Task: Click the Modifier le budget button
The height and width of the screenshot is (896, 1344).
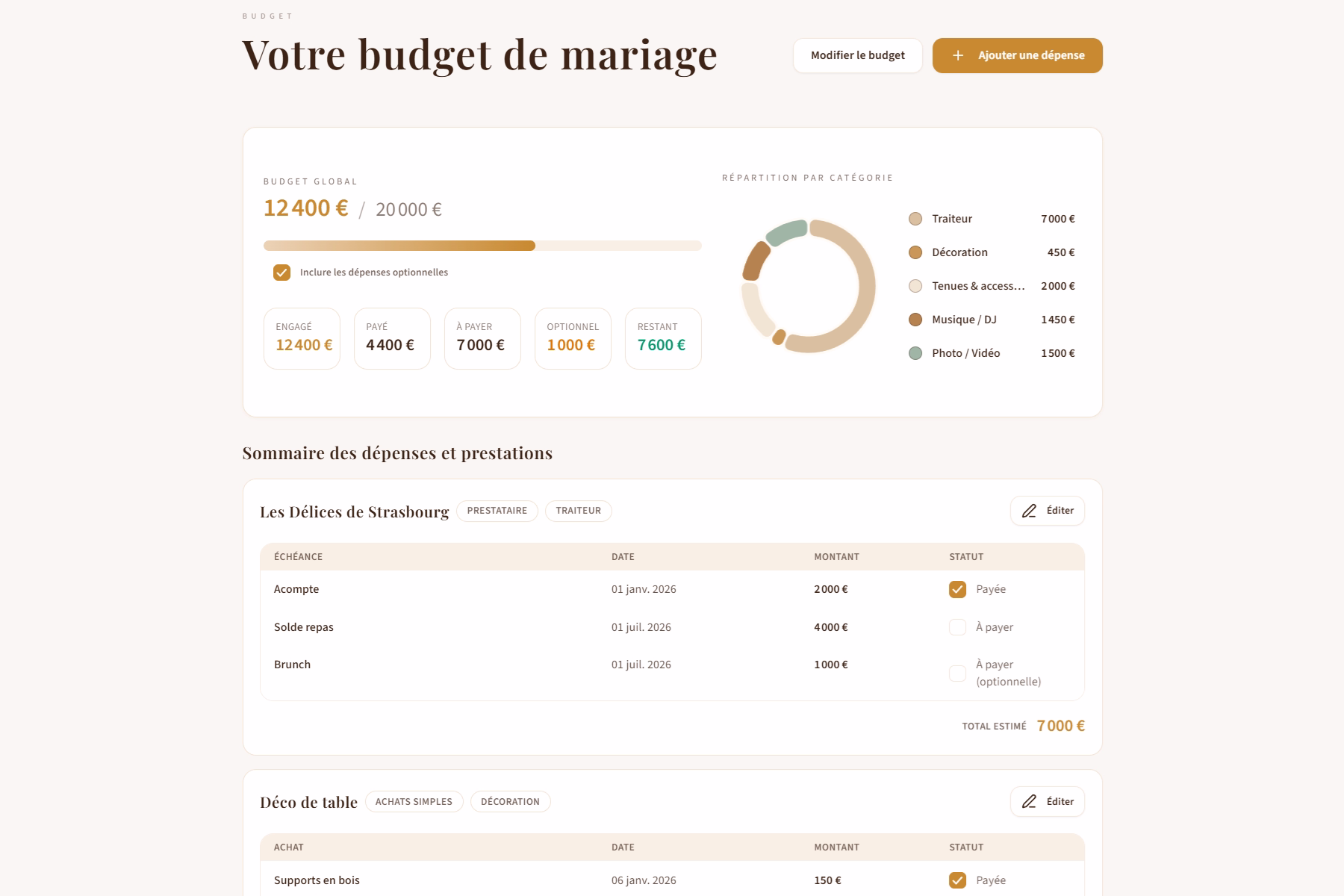Action: click(x=857, y=55)
